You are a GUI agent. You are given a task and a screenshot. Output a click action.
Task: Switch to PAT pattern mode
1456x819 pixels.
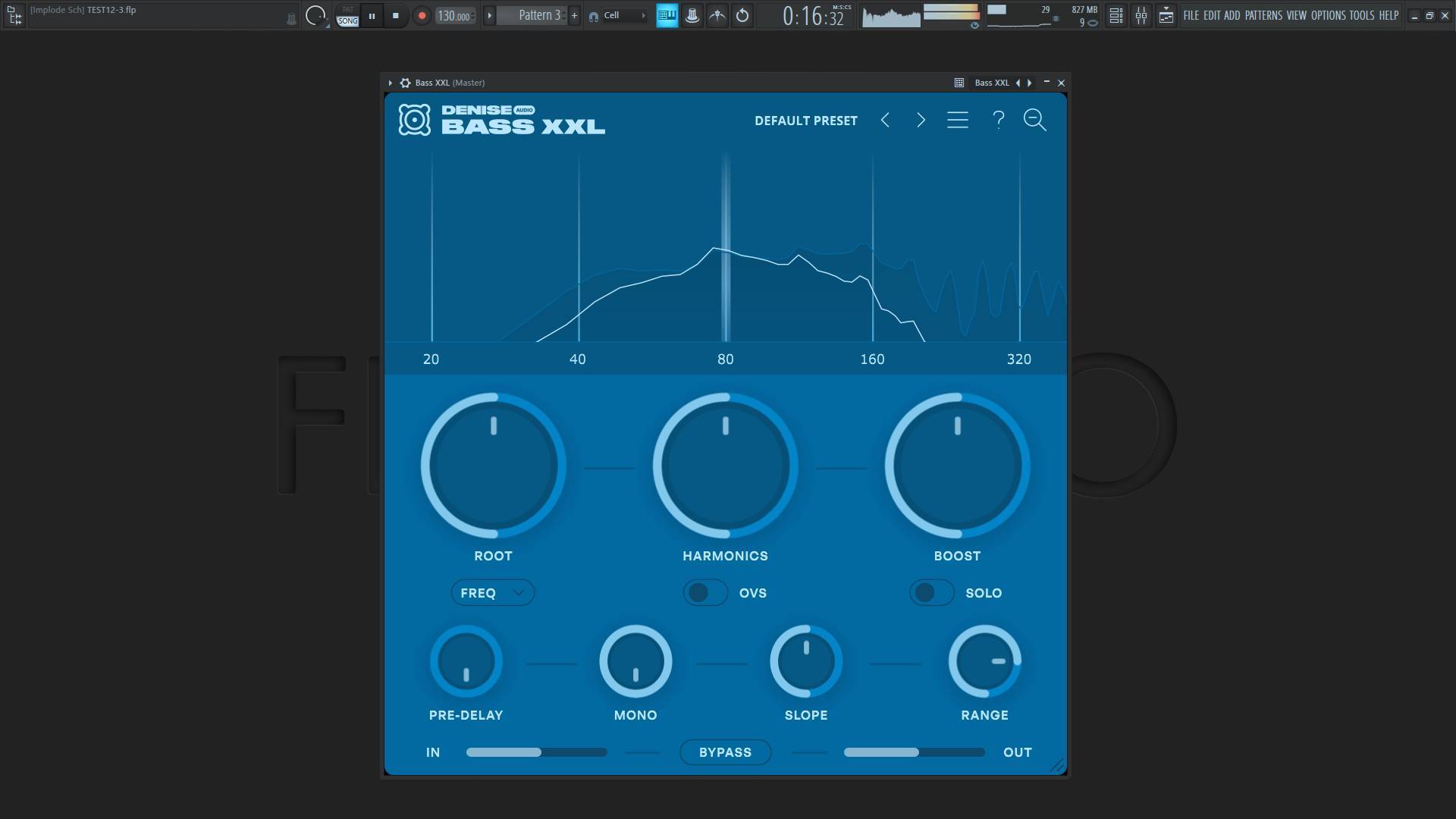click(x=348, y=10)
